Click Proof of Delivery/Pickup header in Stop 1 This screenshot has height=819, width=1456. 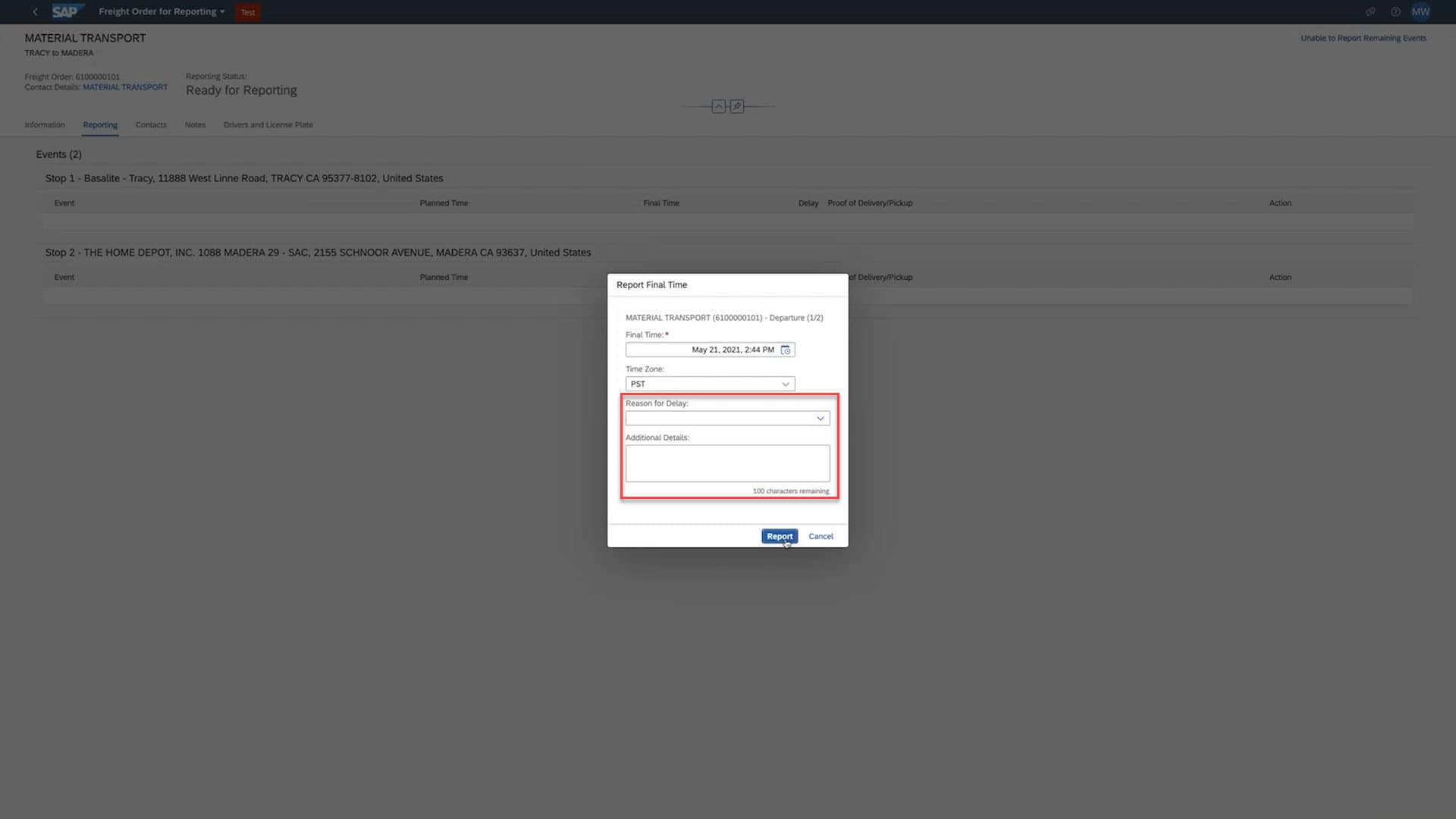pyautogui.click(x=870, y=203)
